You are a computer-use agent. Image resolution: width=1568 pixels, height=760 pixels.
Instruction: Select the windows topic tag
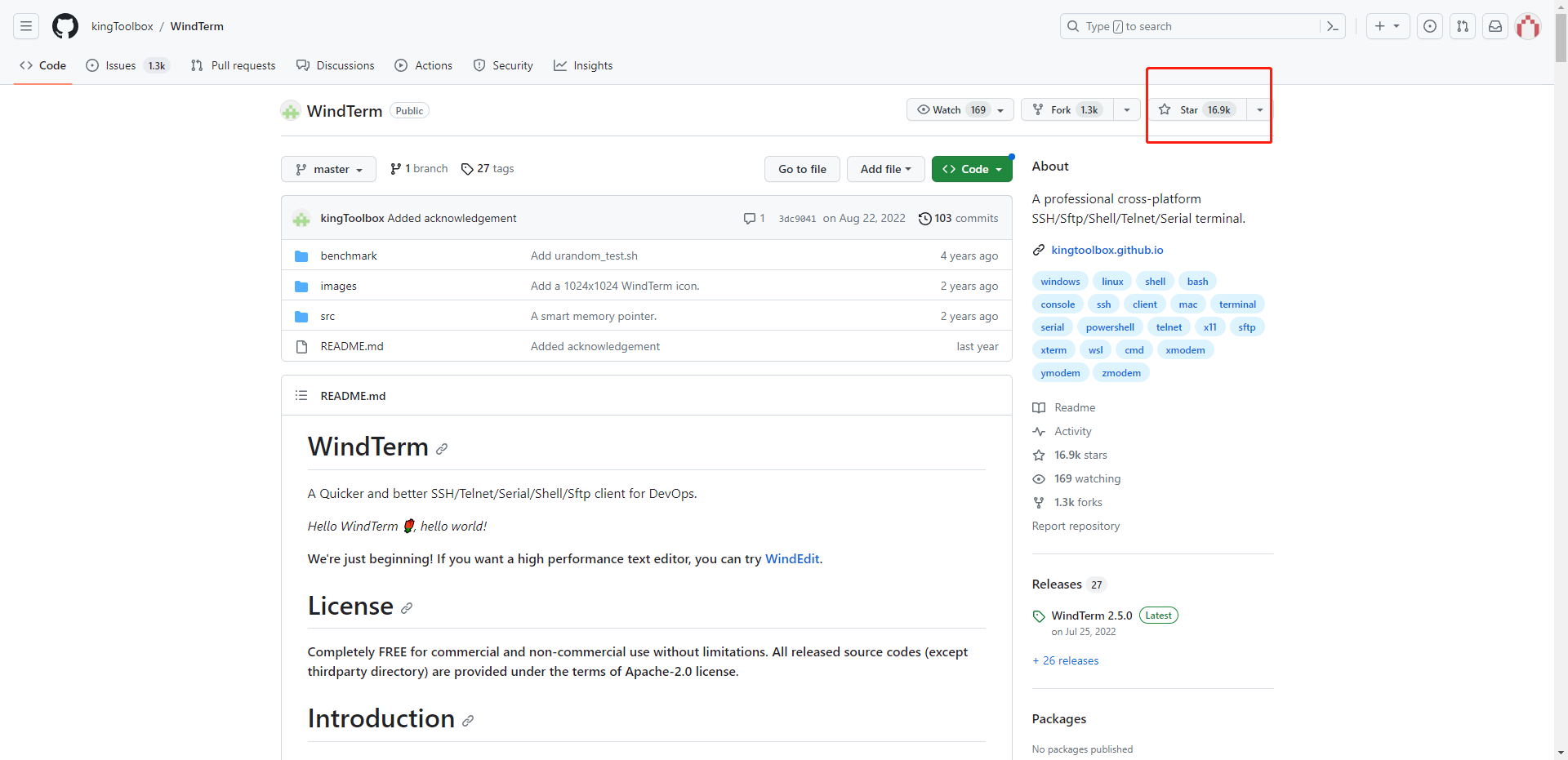coord(1060,282)
